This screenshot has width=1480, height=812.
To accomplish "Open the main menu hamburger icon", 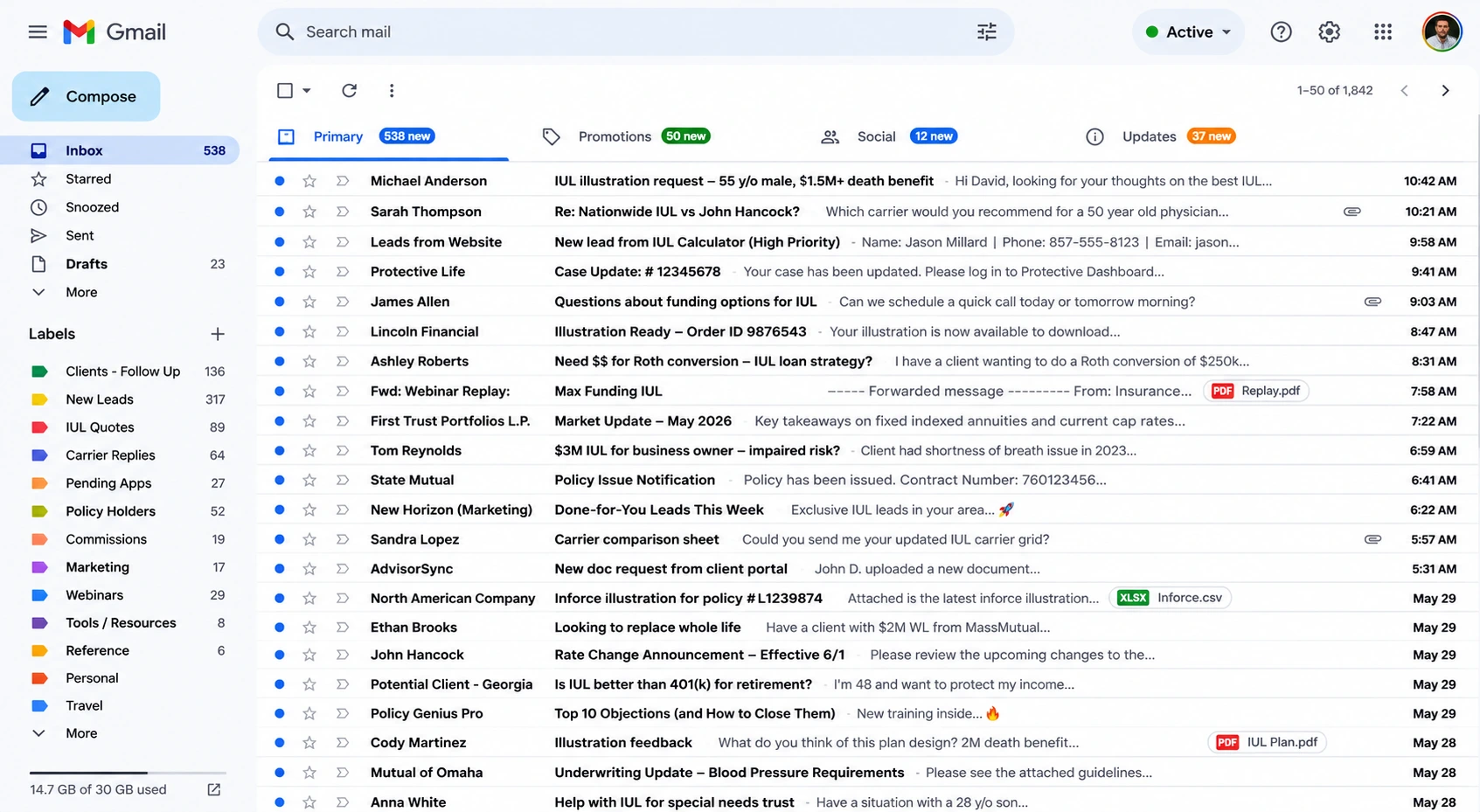I will pyautogui.click(x=38, y=32).
